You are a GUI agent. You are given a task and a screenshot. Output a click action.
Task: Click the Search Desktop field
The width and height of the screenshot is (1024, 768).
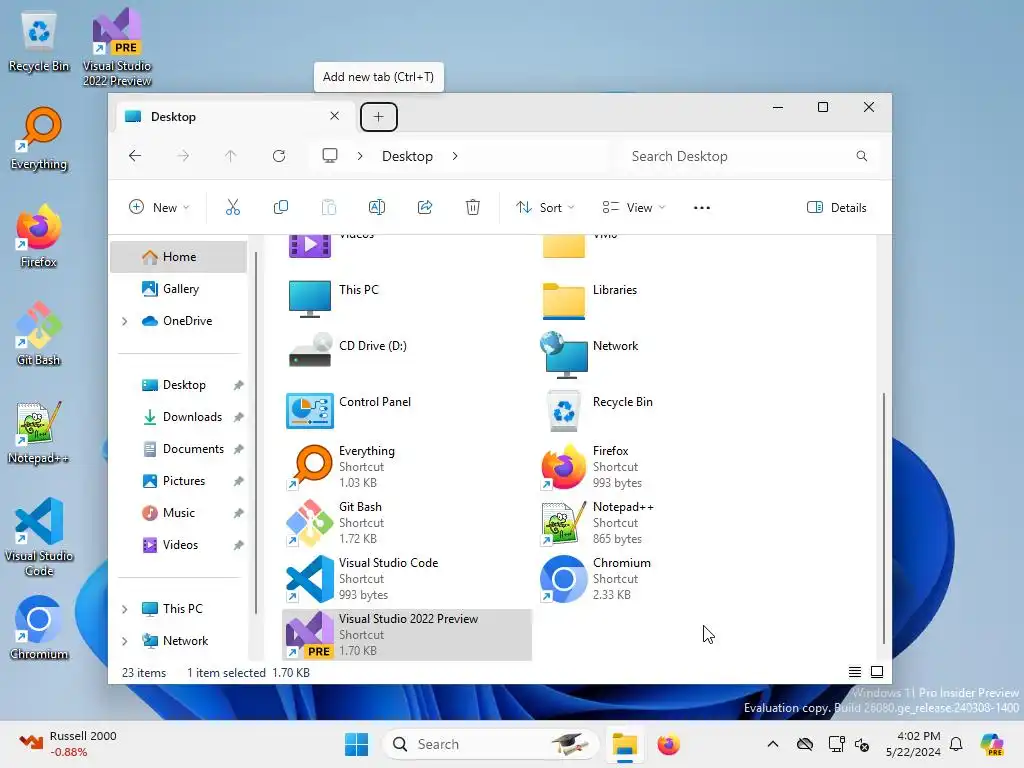(748, 156)
